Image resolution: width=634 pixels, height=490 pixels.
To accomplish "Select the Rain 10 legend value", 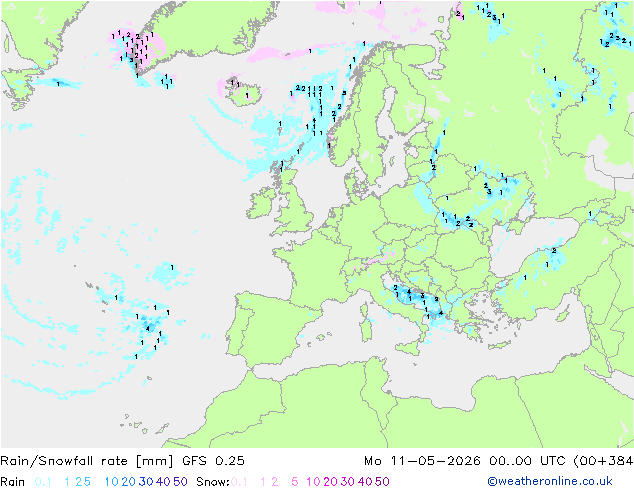I will tap(112, 482).
